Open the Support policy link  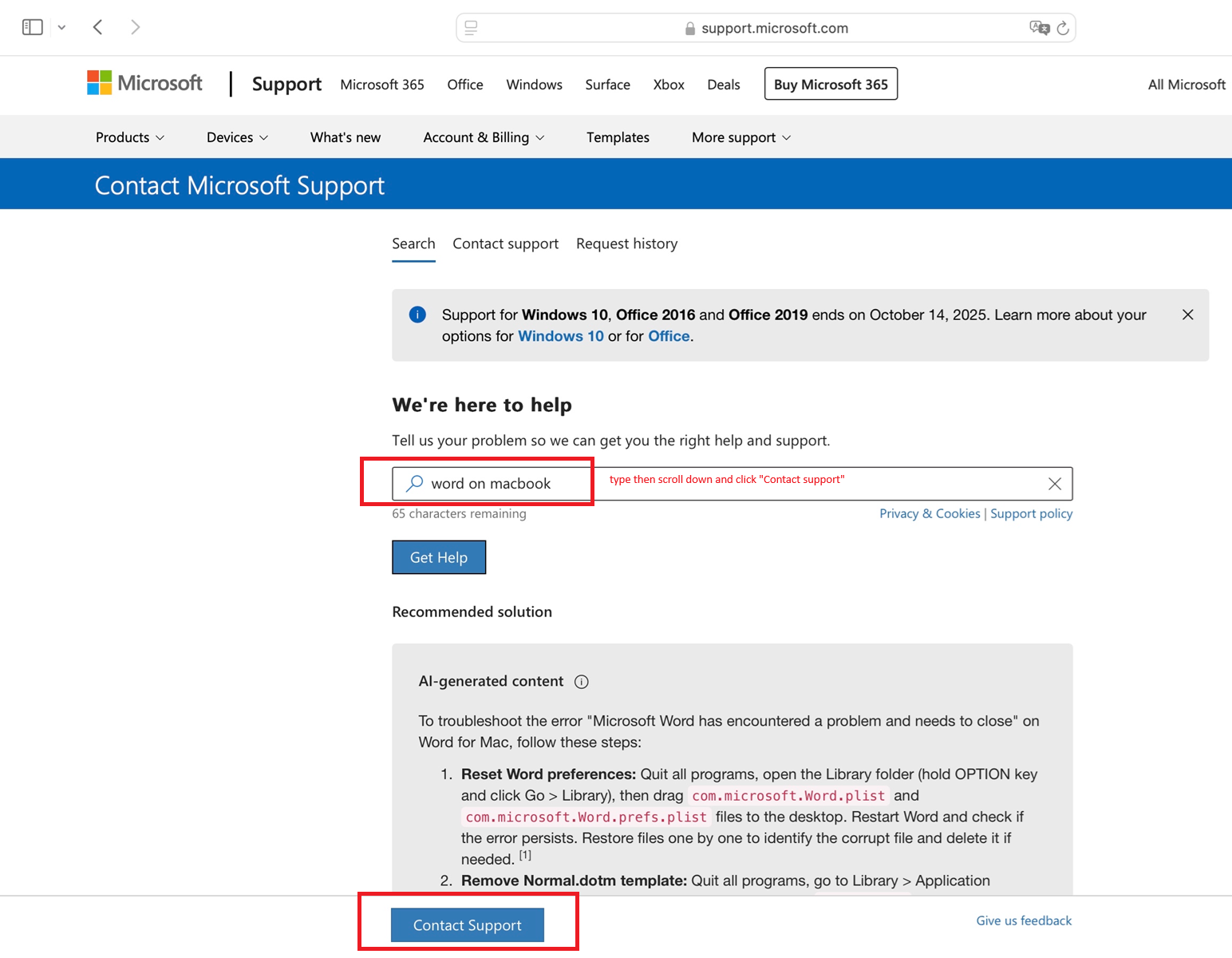[x=1032, y=513]
